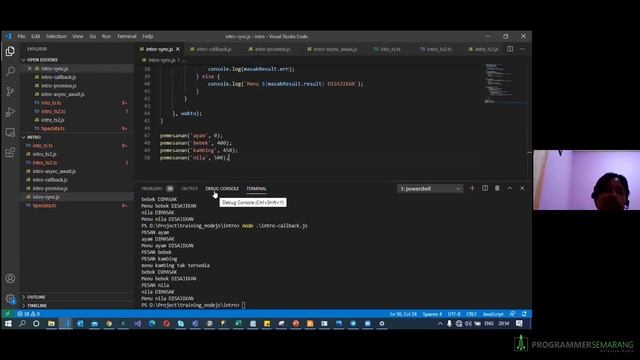The image size is (640, 360).
Task: Click Ln 50, Col 24 in status bar
Action: pyautogui.click(x=403, y=314)
